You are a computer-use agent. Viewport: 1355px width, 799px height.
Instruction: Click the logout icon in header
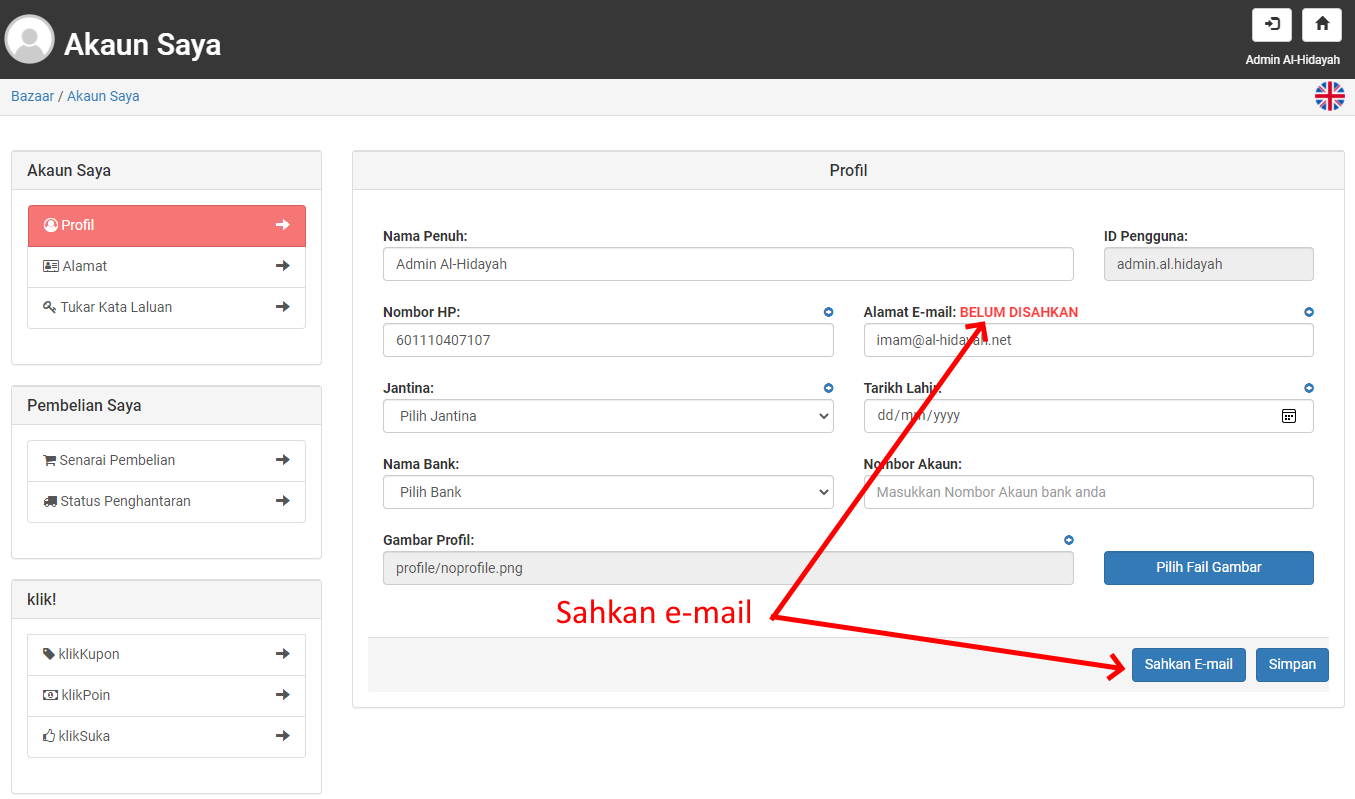(x=1271, y=25)
